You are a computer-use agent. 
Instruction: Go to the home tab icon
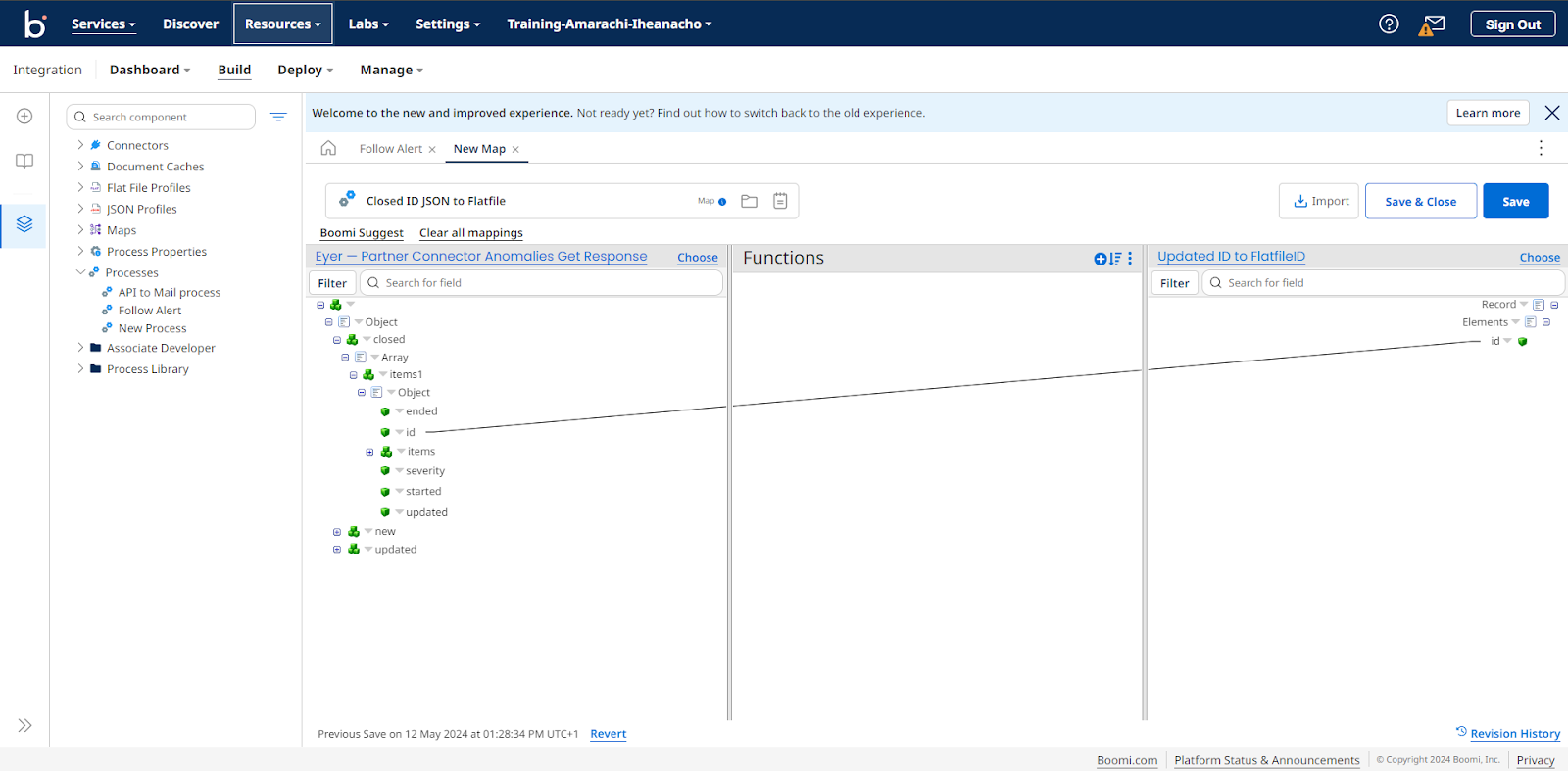(x=328, y=148)
